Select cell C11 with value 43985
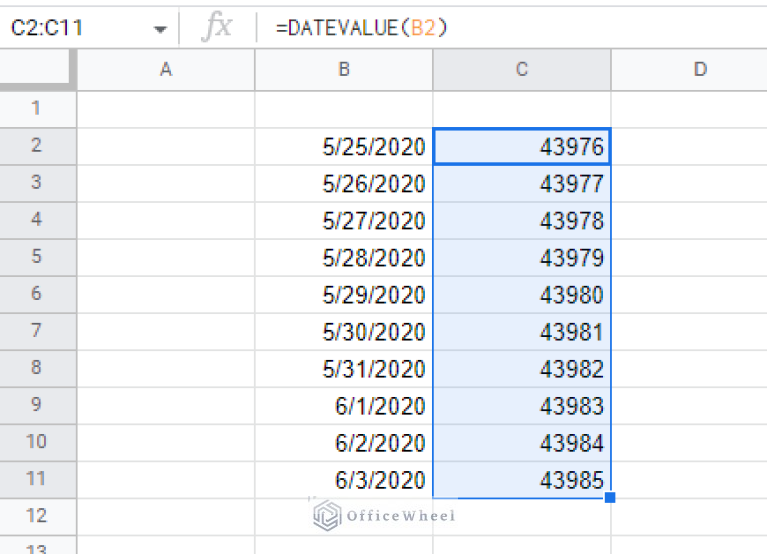This screenshot has width=767, height=554. point(522,480)
